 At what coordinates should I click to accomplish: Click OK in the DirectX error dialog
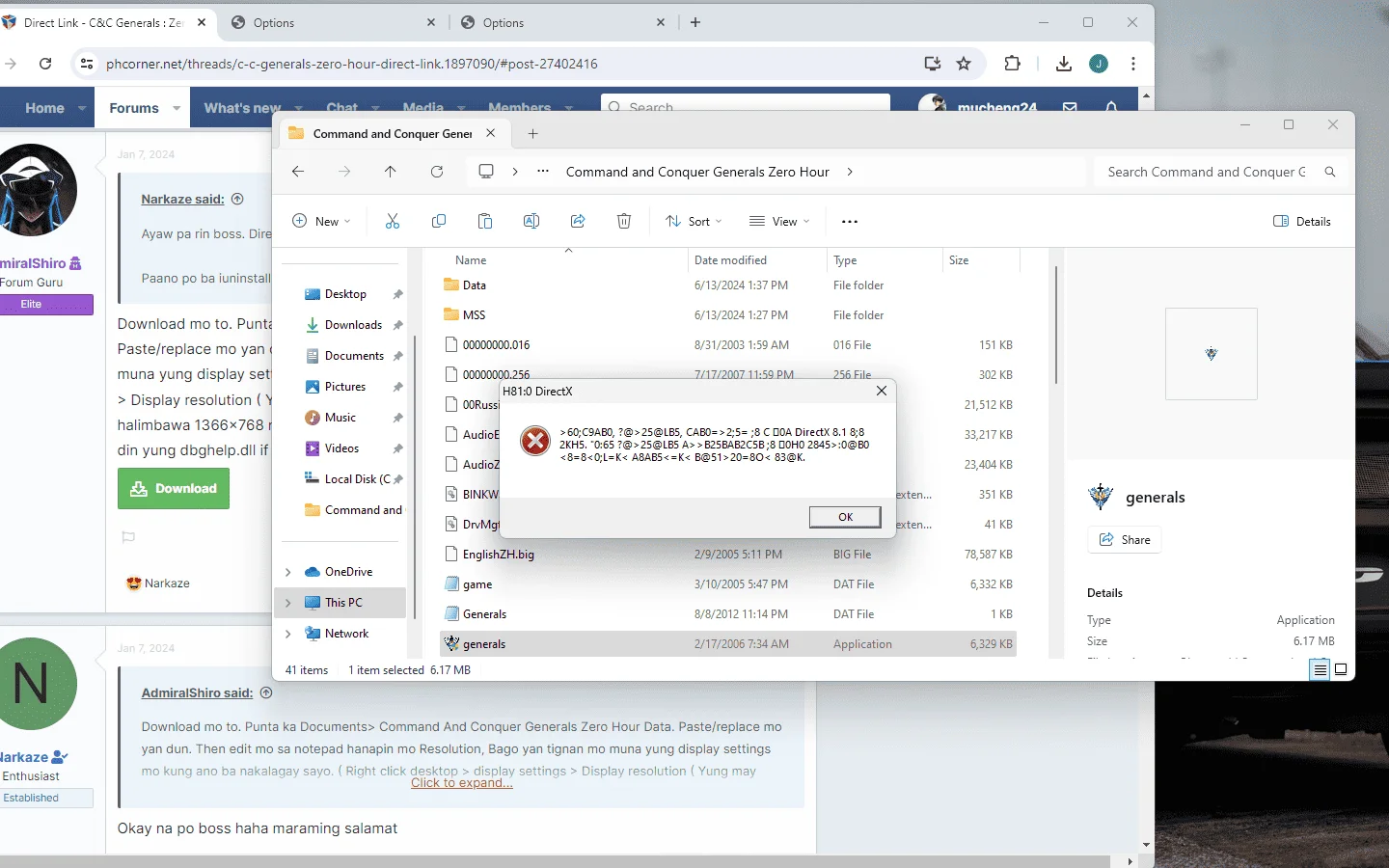click(845, 517)
